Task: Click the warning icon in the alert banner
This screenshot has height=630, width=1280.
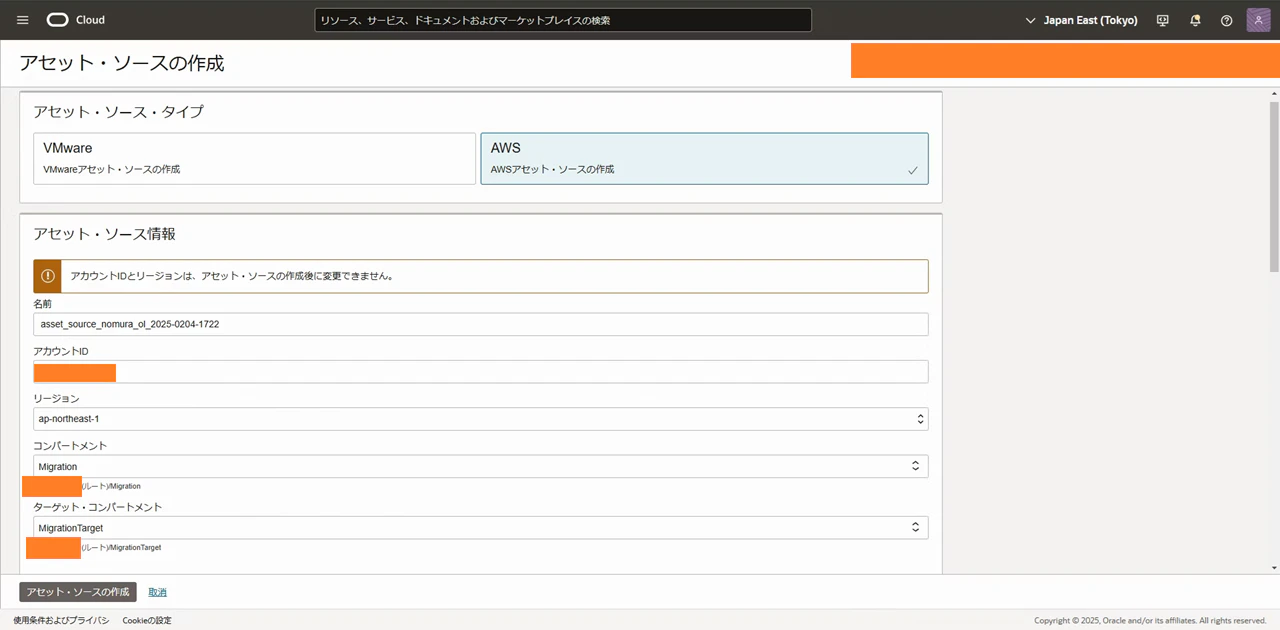Action: coord(48,276)
